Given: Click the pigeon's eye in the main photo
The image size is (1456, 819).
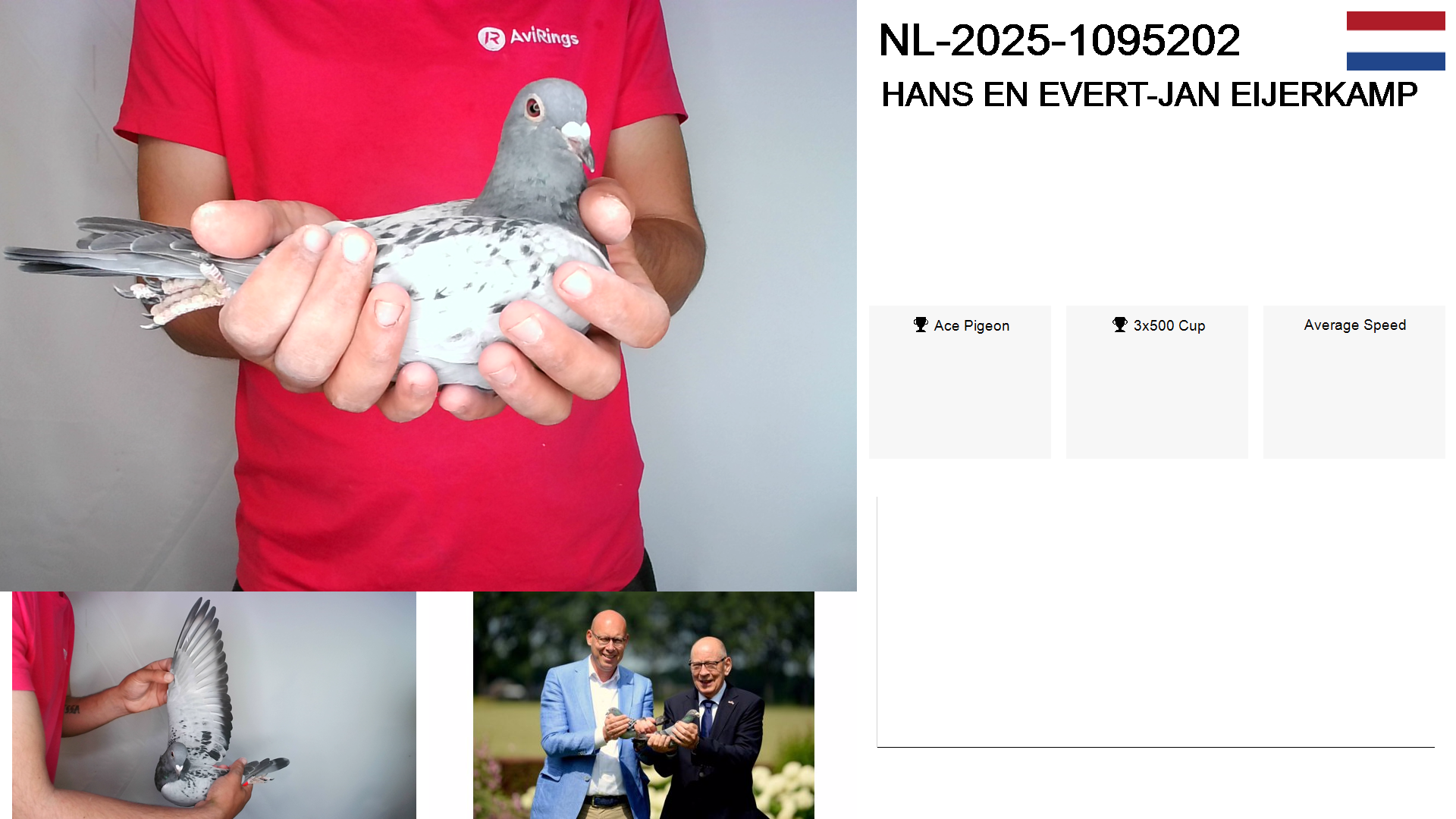Looking at the screenshot, I should point(533,107).
